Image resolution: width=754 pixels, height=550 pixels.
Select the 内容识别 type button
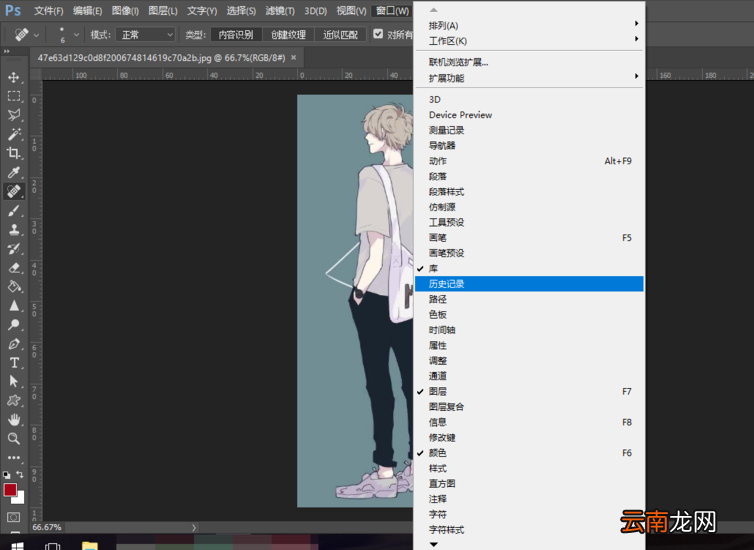click(236, 35)
